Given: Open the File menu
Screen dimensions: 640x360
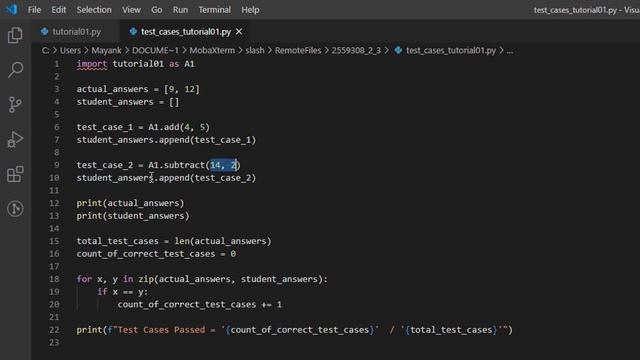Looking at the screenshot, I should click(x=34, y=9).
